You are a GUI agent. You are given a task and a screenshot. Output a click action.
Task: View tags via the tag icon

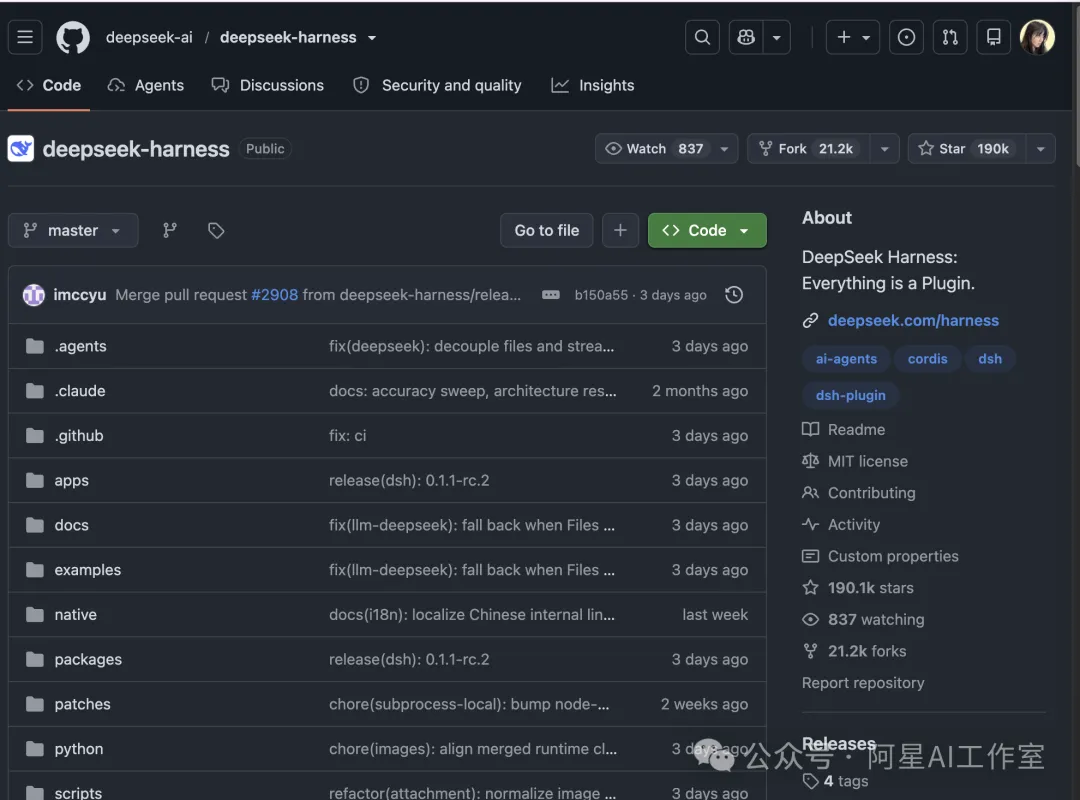pos(216,230)
